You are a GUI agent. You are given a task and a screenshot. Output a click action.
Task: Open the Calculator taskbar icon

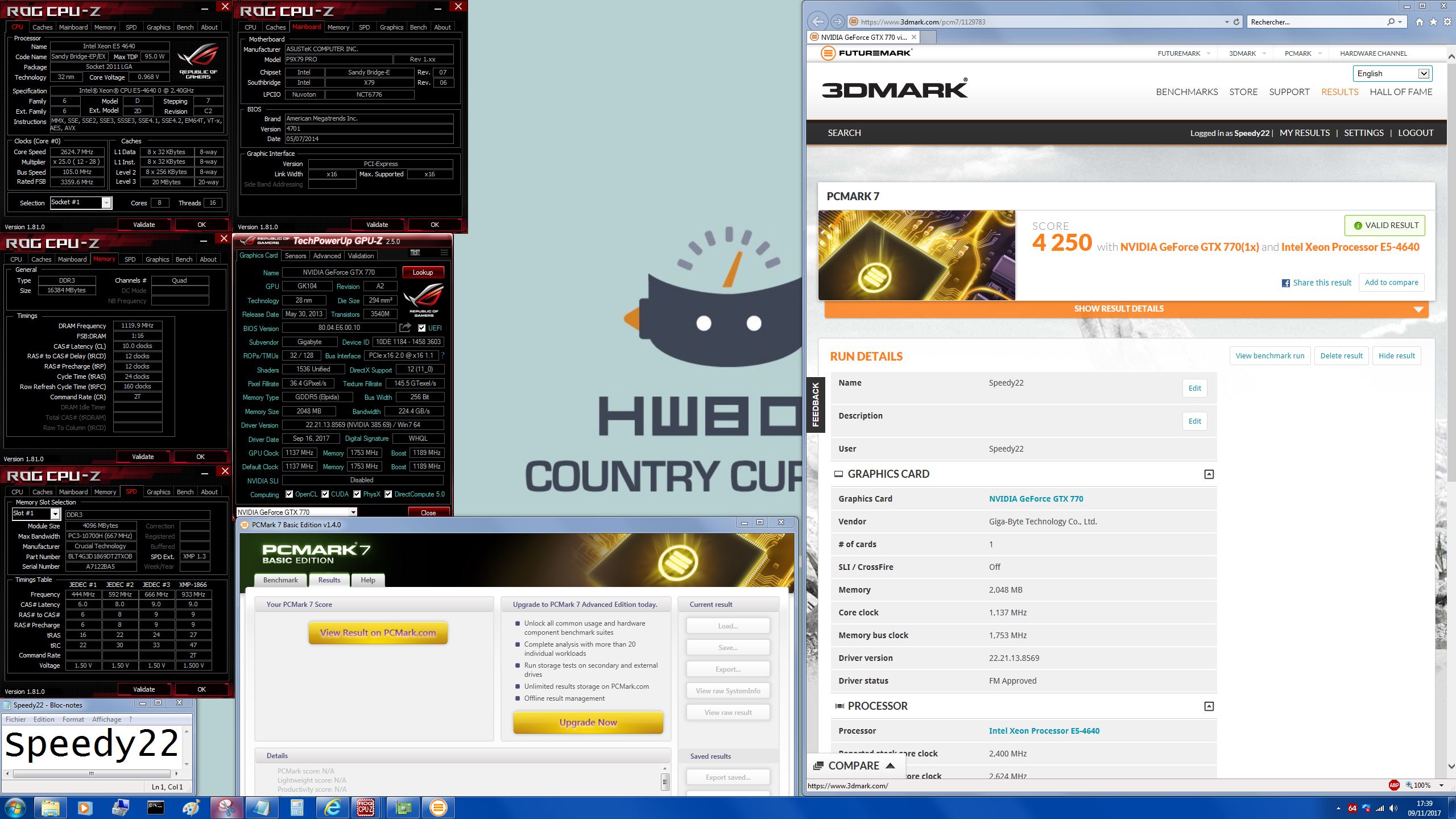pos(296,807)
